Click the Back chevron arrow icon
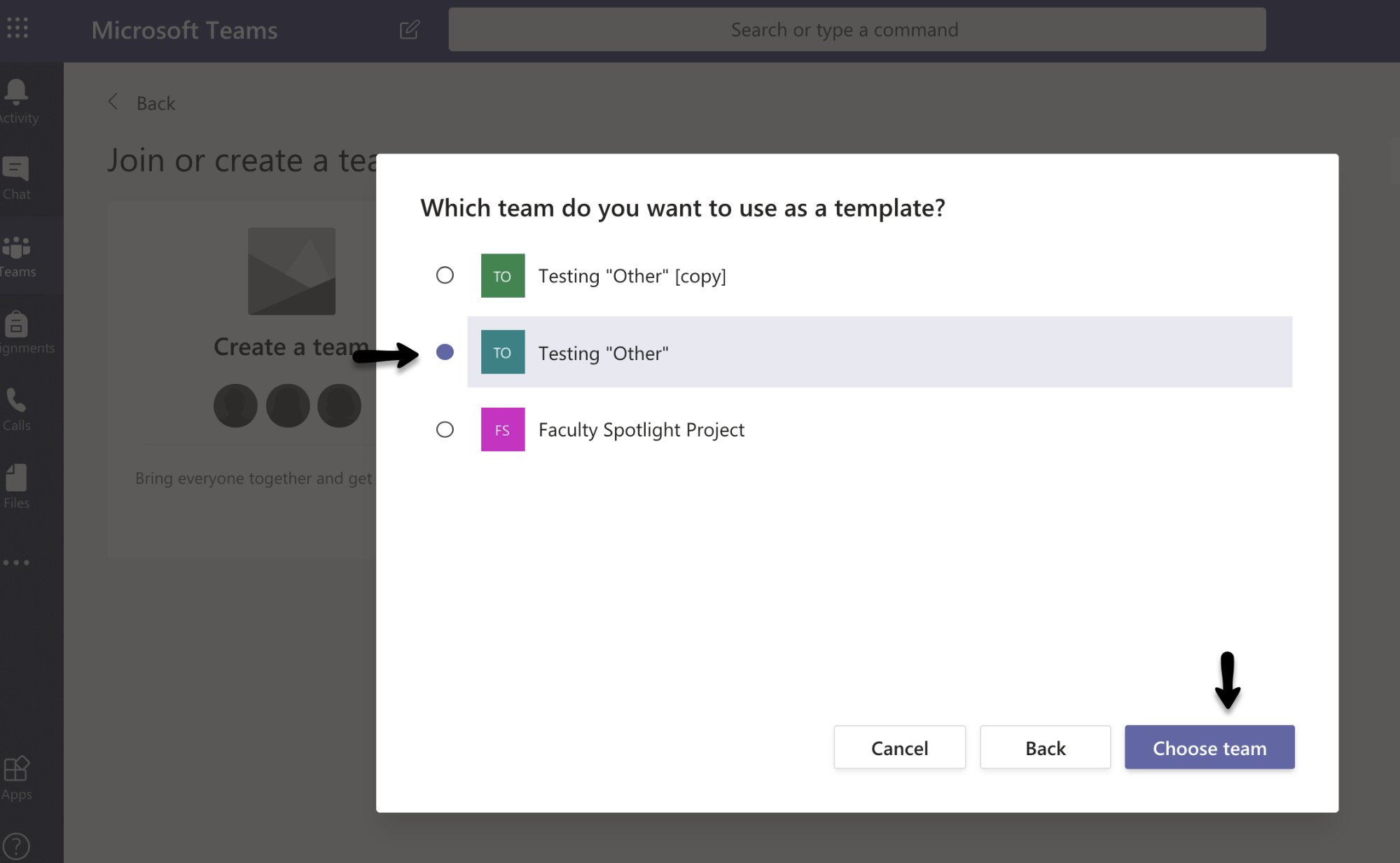The width and height of the screenshot is (1400, 863). (113, 102)
